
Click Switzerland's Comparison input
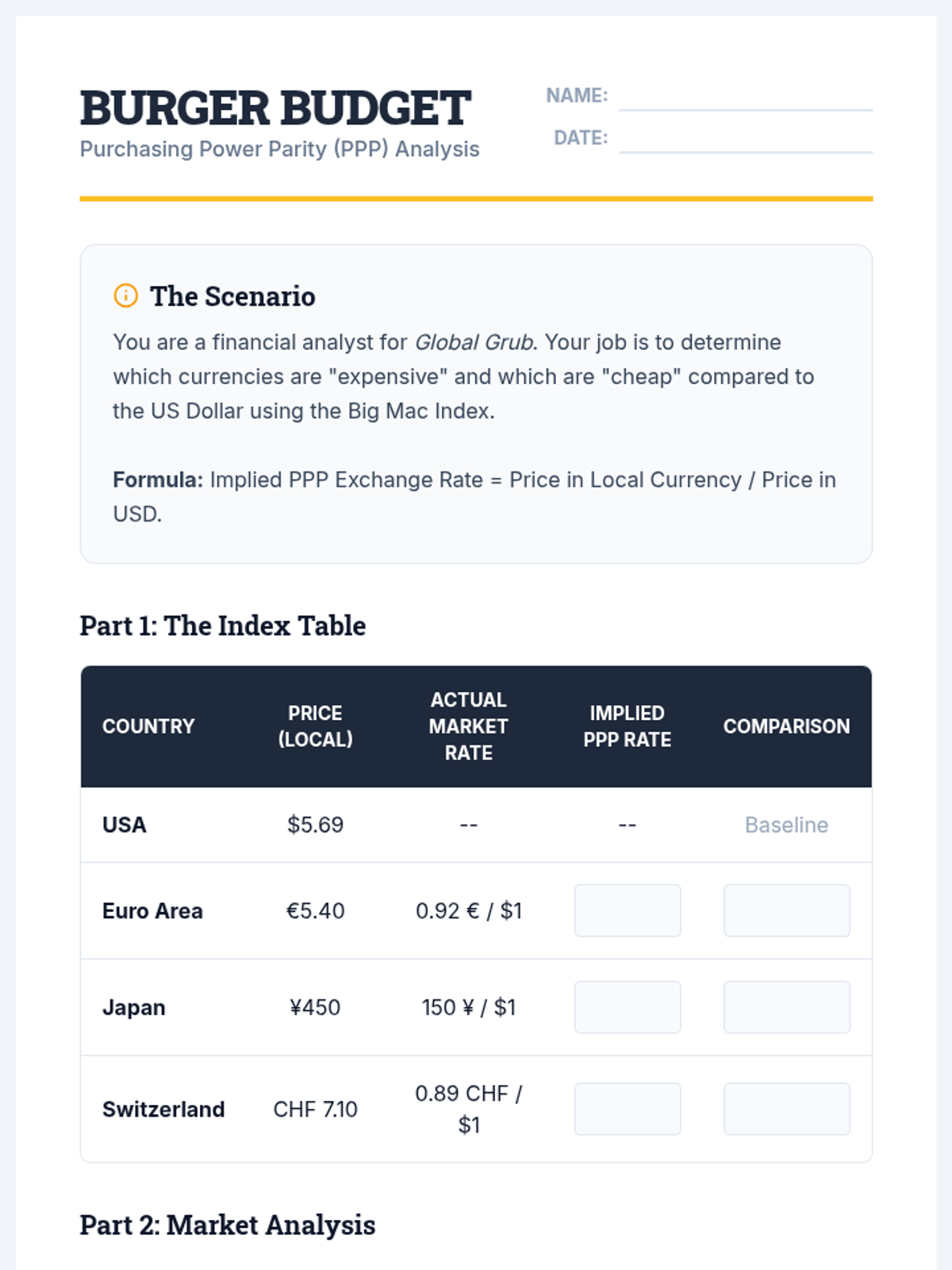tap(786, 1109)
